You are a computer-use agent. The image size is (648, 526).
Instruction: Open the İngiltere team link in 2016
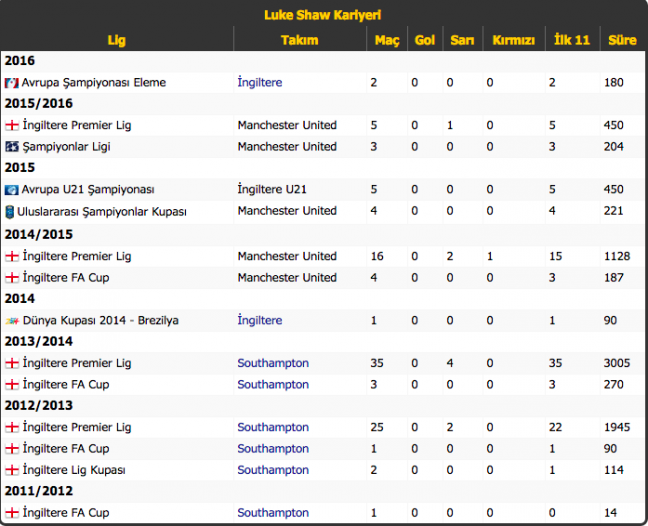pos(260,83)
